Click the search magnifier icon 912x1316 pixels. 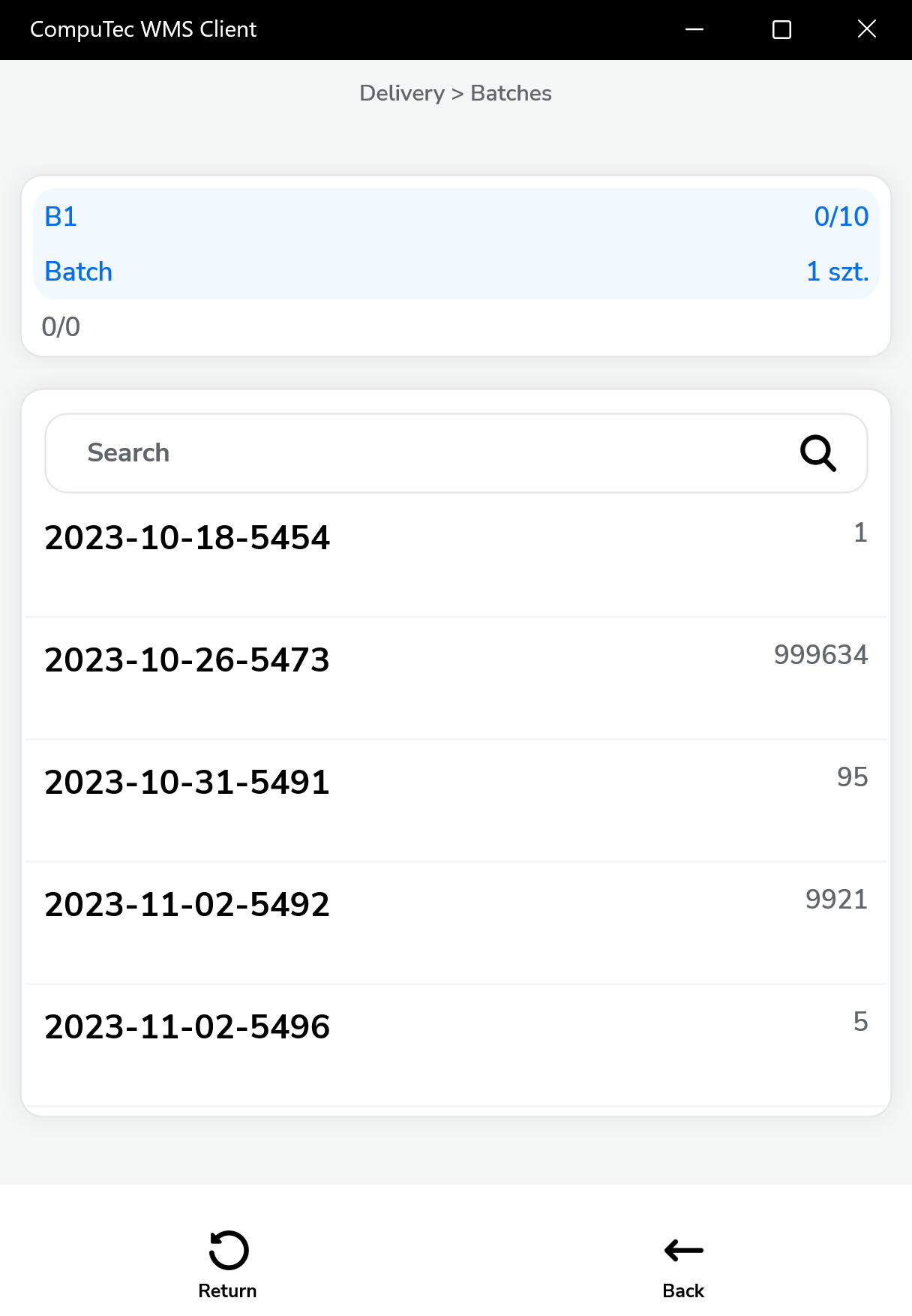(x=817, y=453)
